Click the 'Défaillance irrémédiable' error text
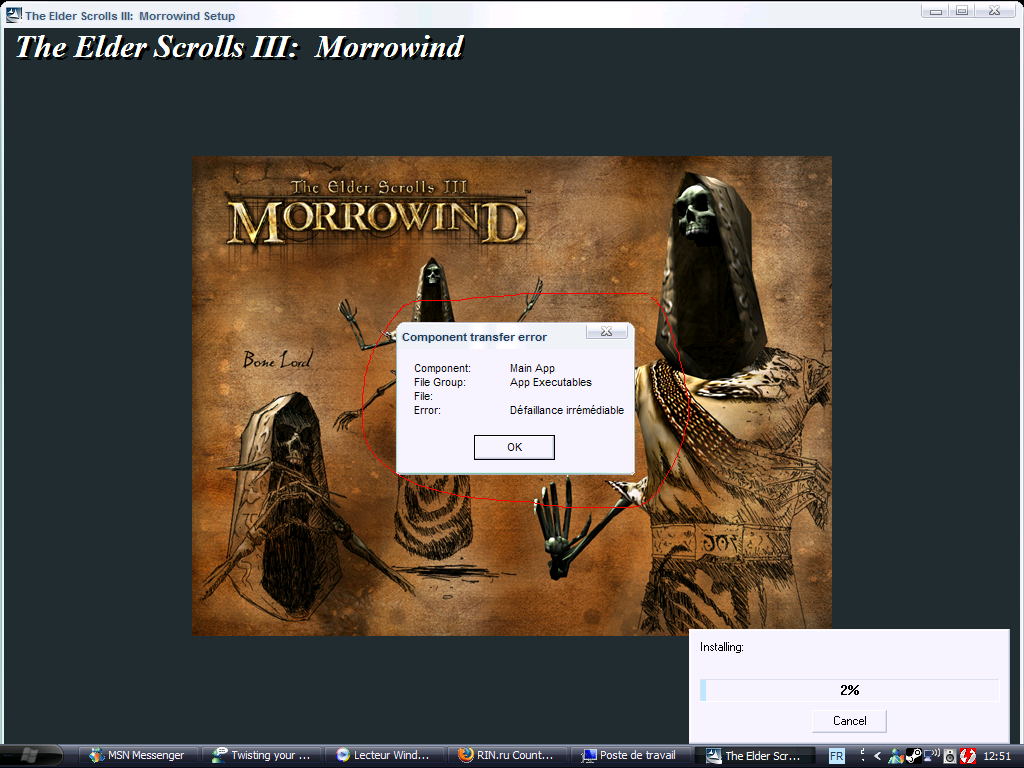Screen dimensions: 1024x768 (567, 410)
